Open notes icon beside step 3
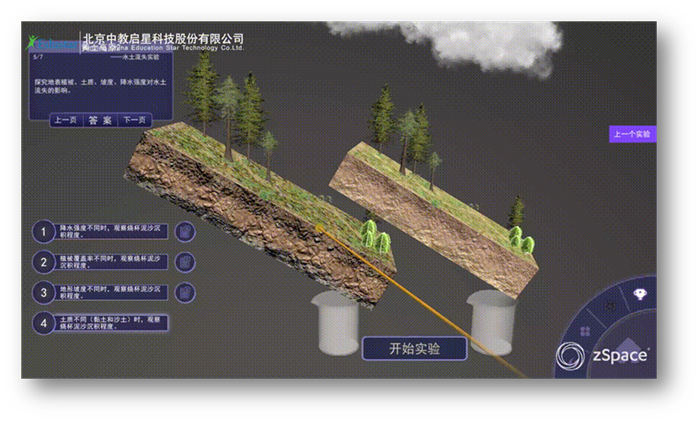Image resolution: width=700 pixels, height=422 pixels. [185, 293]
